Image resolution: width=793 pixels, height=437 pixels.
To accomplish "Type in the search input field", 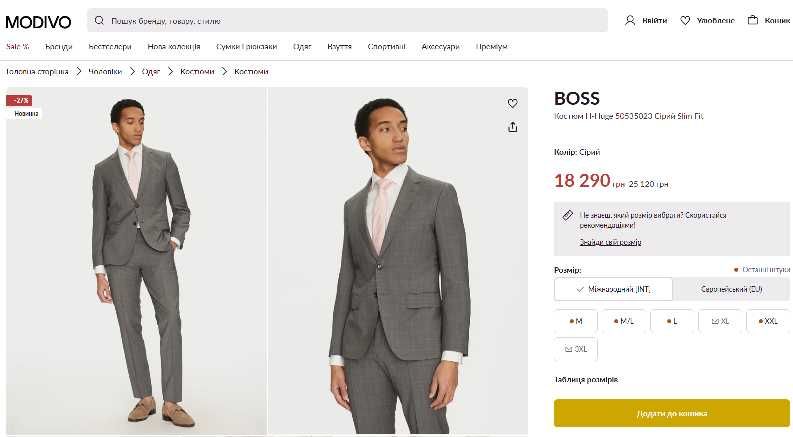I will tap(350, 20).
